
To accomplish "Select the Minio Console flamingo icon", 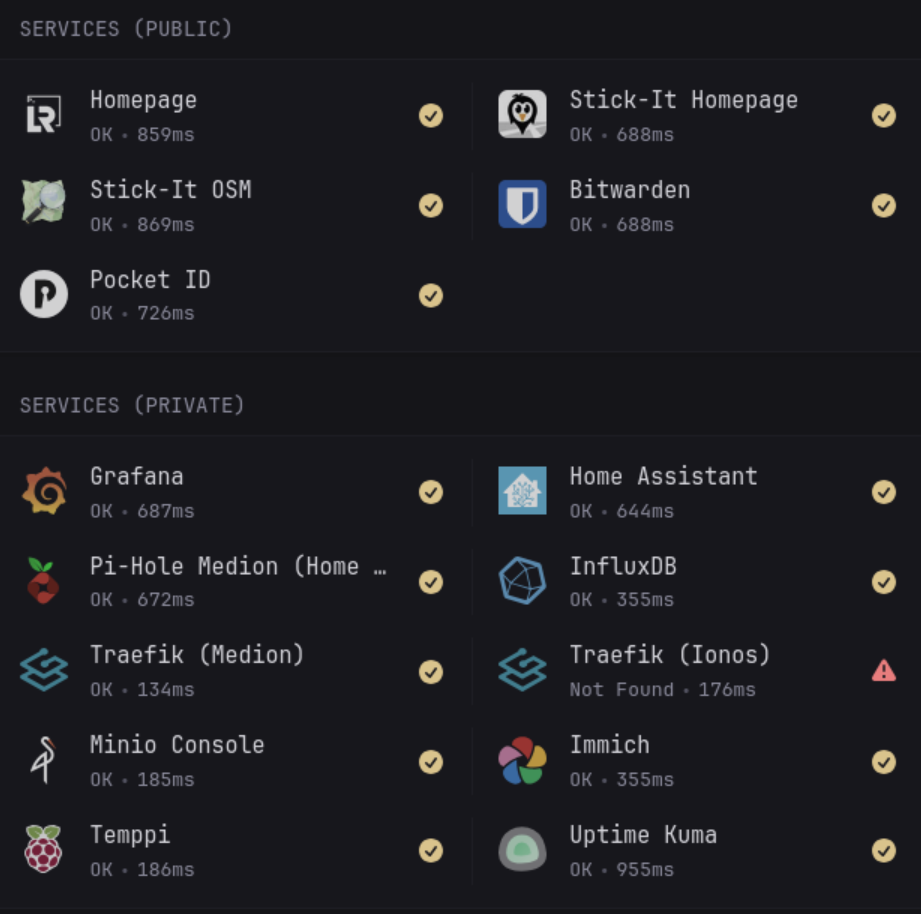I will point(44,761).
